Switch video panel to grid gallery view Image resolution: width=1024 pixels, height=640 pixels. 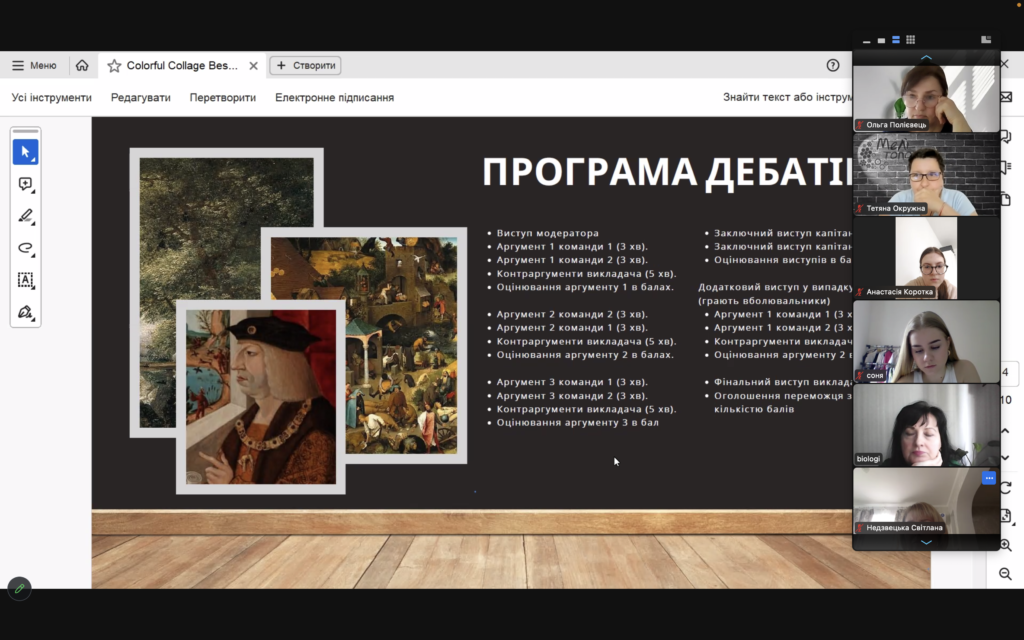pos(910,40)
